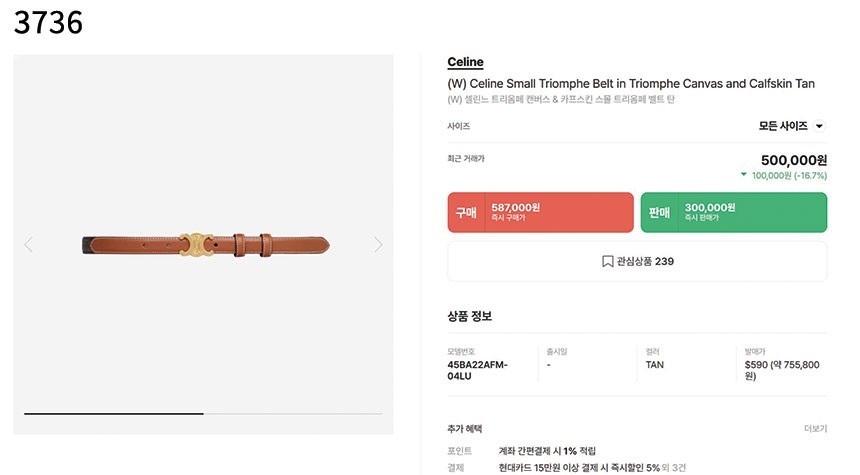Expand the size caret arrow
Image resolution: width=860 pixels, height=475 pixels.
click(819, 127)
